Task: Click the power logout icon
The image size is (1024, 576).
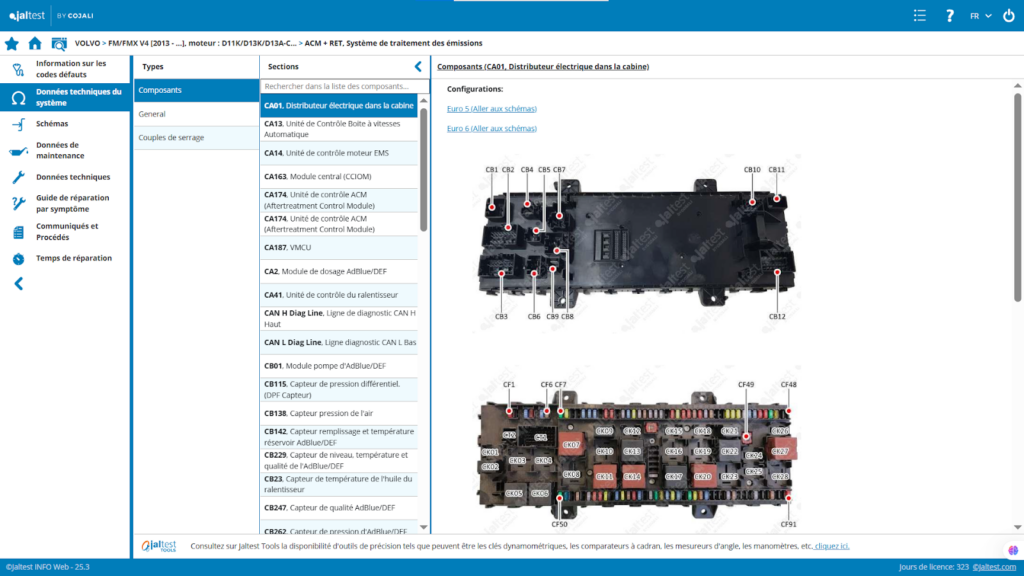Action: pos(1008,15)
